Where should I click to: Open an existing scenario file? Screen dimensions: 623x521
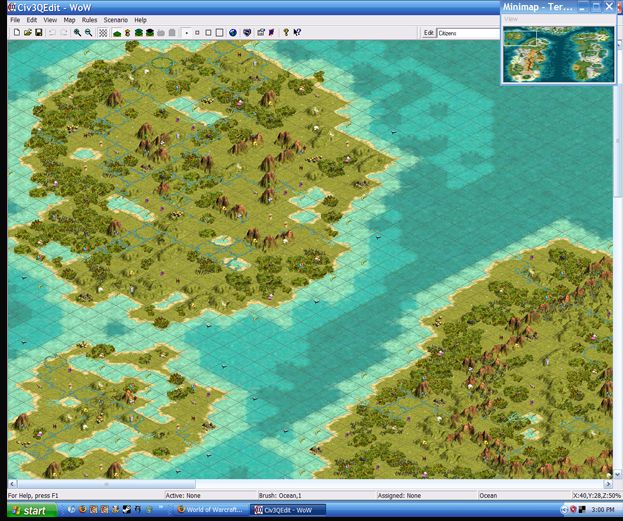click(x=27, y=33)
